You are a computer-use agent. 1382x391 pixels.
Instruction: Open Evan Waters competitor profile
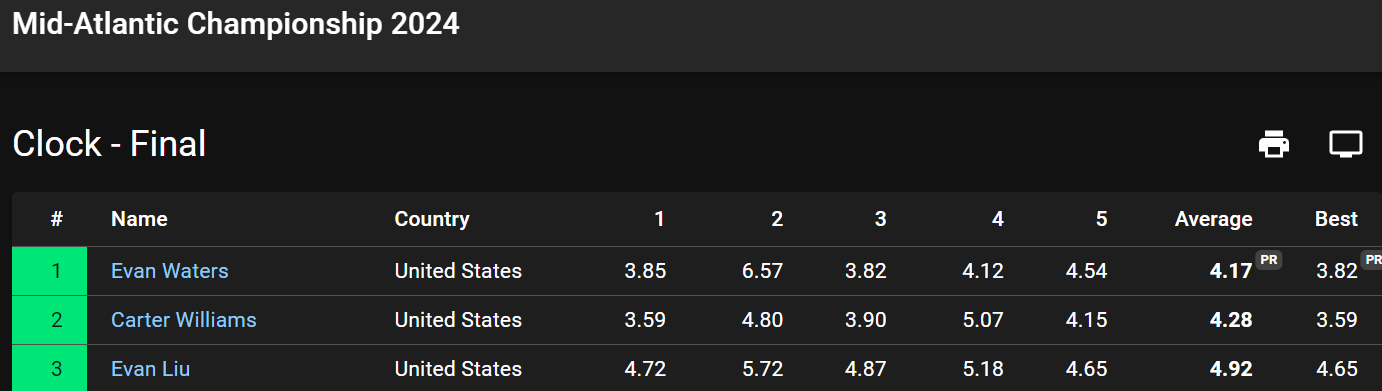coord(170,271)
